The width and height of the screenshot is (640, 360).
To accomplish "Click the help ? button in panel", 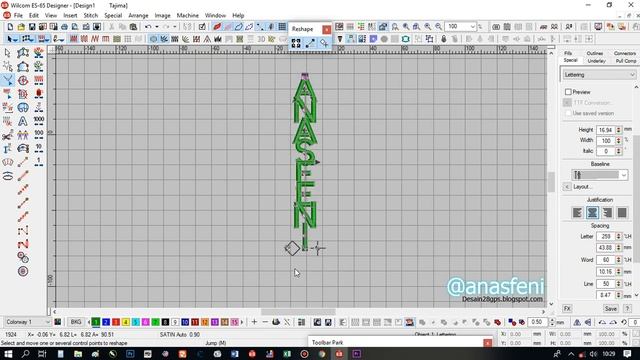I will coord(628,309).
